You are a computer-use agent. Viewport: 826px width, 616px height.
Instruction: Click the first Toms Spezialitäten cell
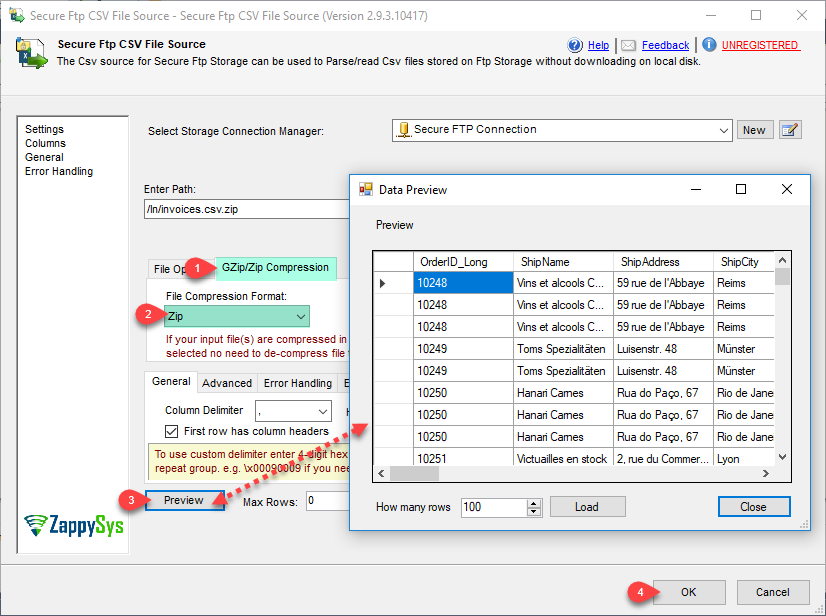564,349
